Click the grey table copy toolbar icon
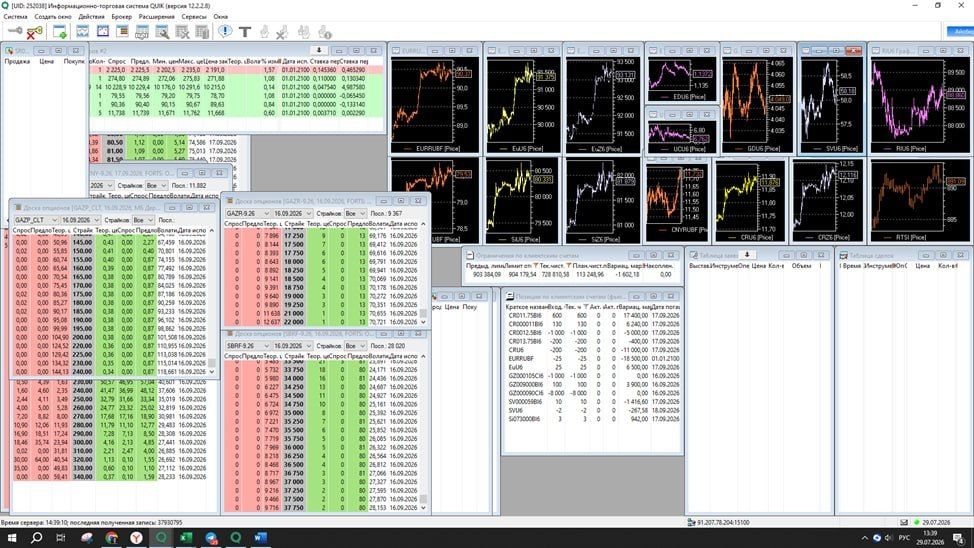Screen dimensions: 974x548 coord(202,32)
